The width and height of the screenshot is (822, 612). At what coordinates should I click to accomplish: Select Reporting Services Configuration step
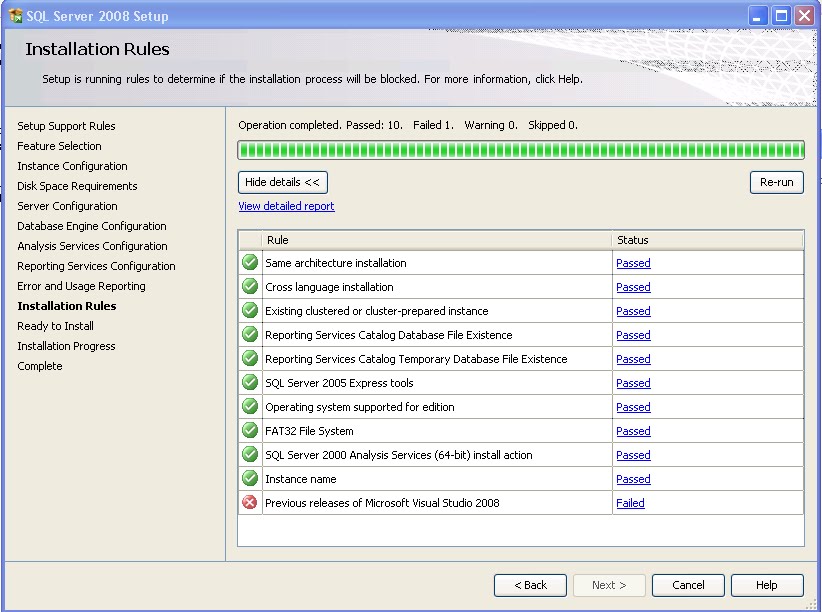(x=96, y=266)
